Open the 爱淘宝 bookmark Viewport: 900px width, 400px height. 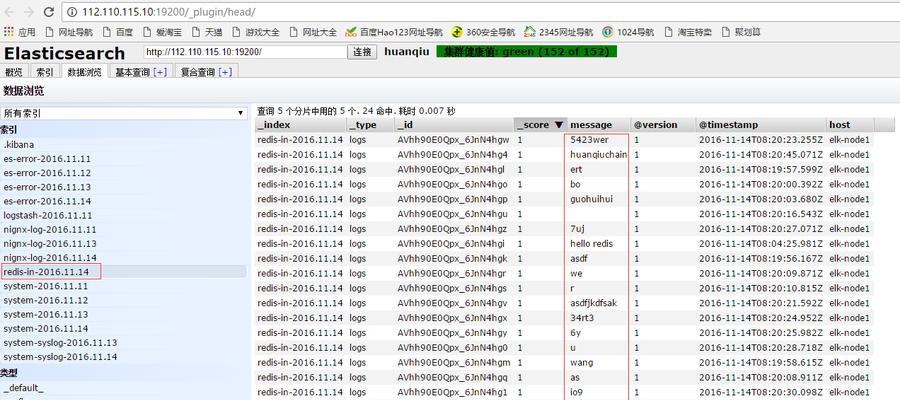163,32
